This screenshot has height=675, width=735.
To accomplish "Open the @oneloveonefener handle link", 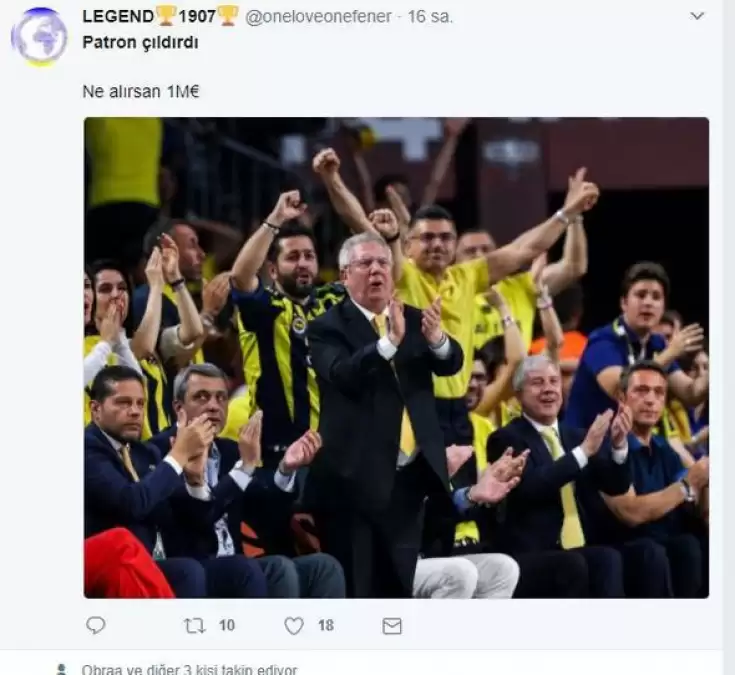I will [318, 17].
